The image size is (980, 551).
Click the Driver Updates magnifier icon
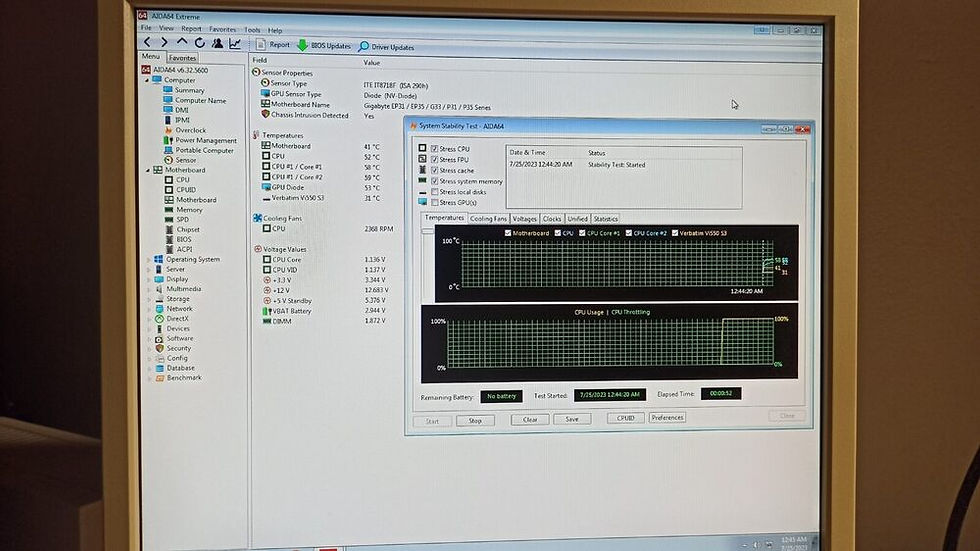pos(364,47)
